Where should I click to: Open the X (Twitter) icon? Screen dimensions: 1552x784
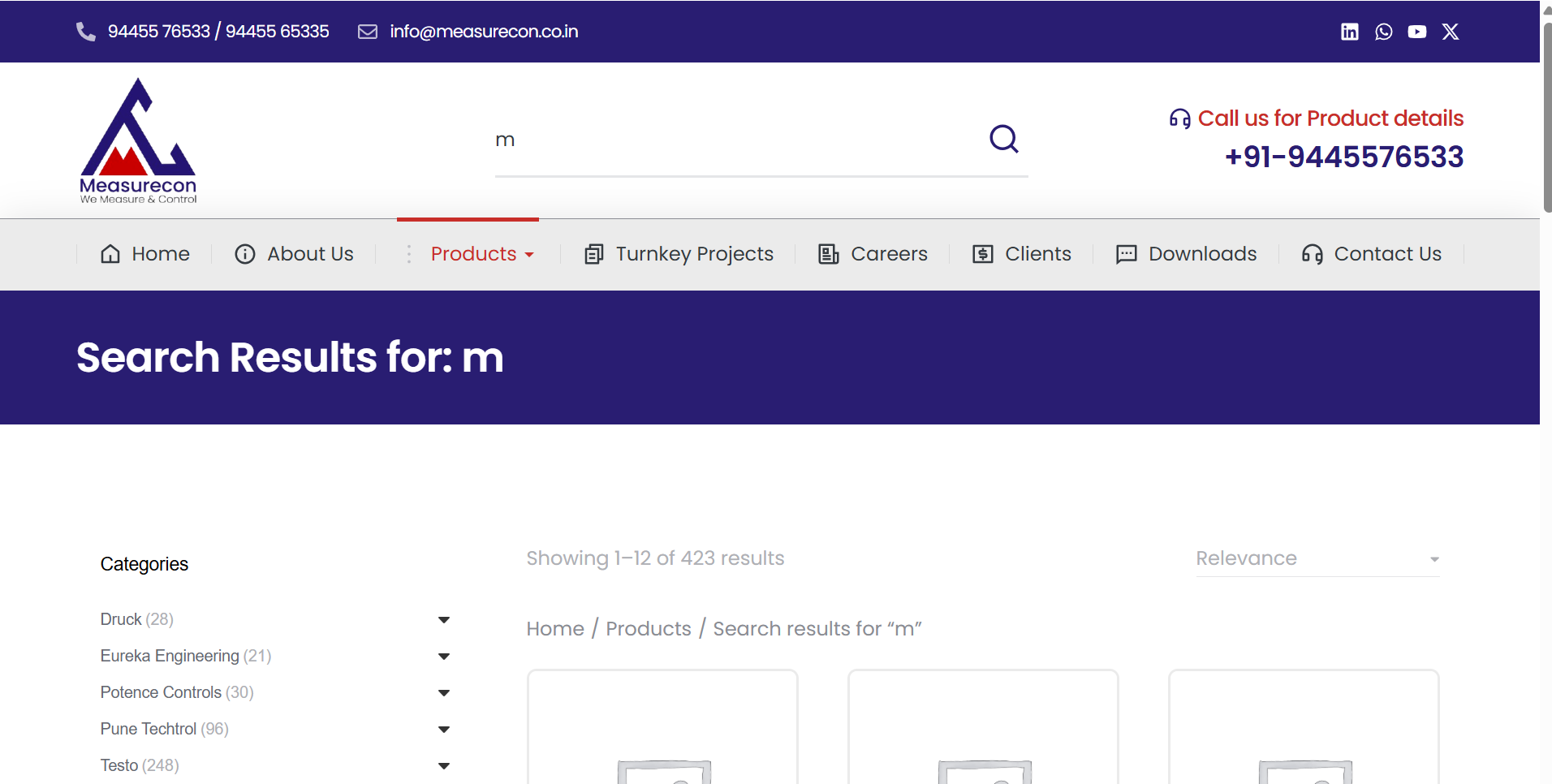[x=1451, y=32]
